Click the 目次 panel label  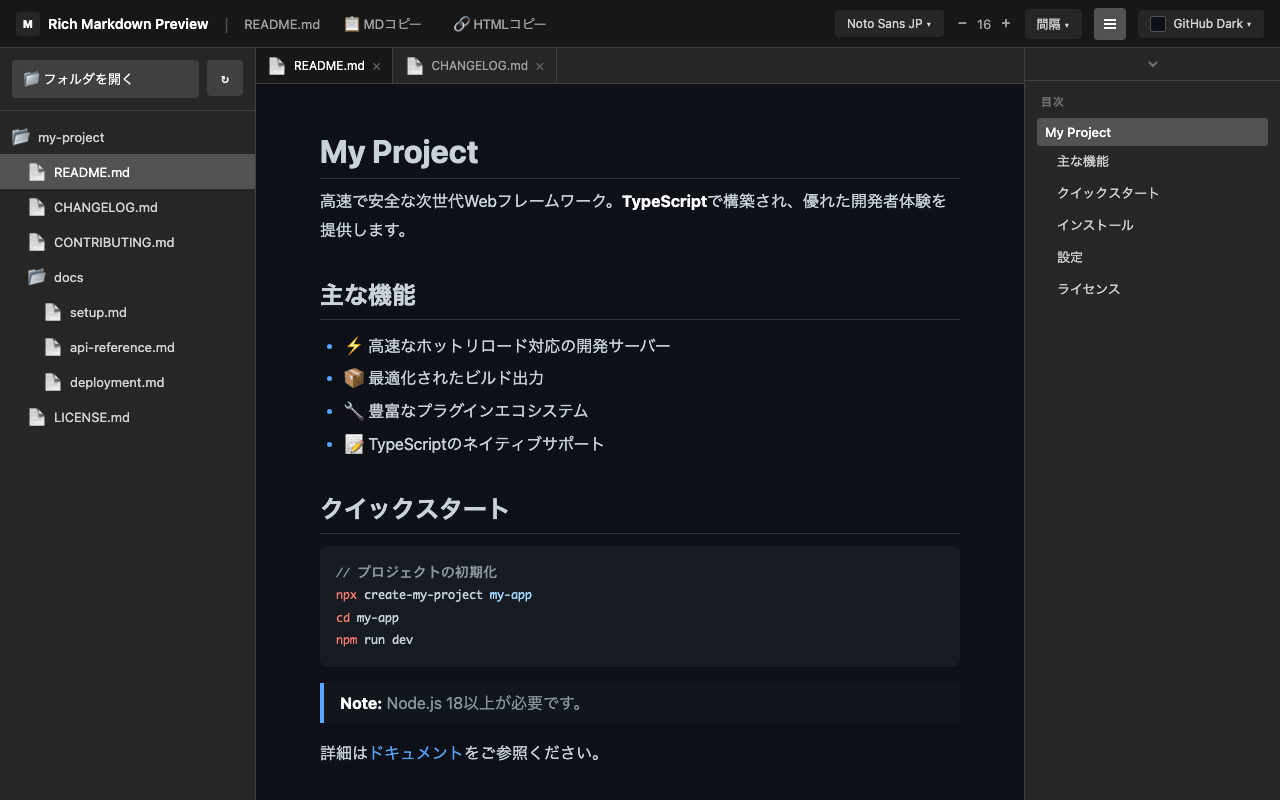pyautogui.click(x=1052, y=102)
